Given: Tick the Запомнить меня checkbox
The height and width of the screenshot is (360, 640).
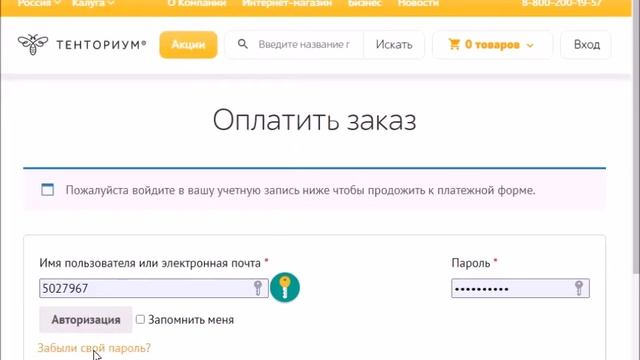Looking at the screenshot, I should [140, 319].
